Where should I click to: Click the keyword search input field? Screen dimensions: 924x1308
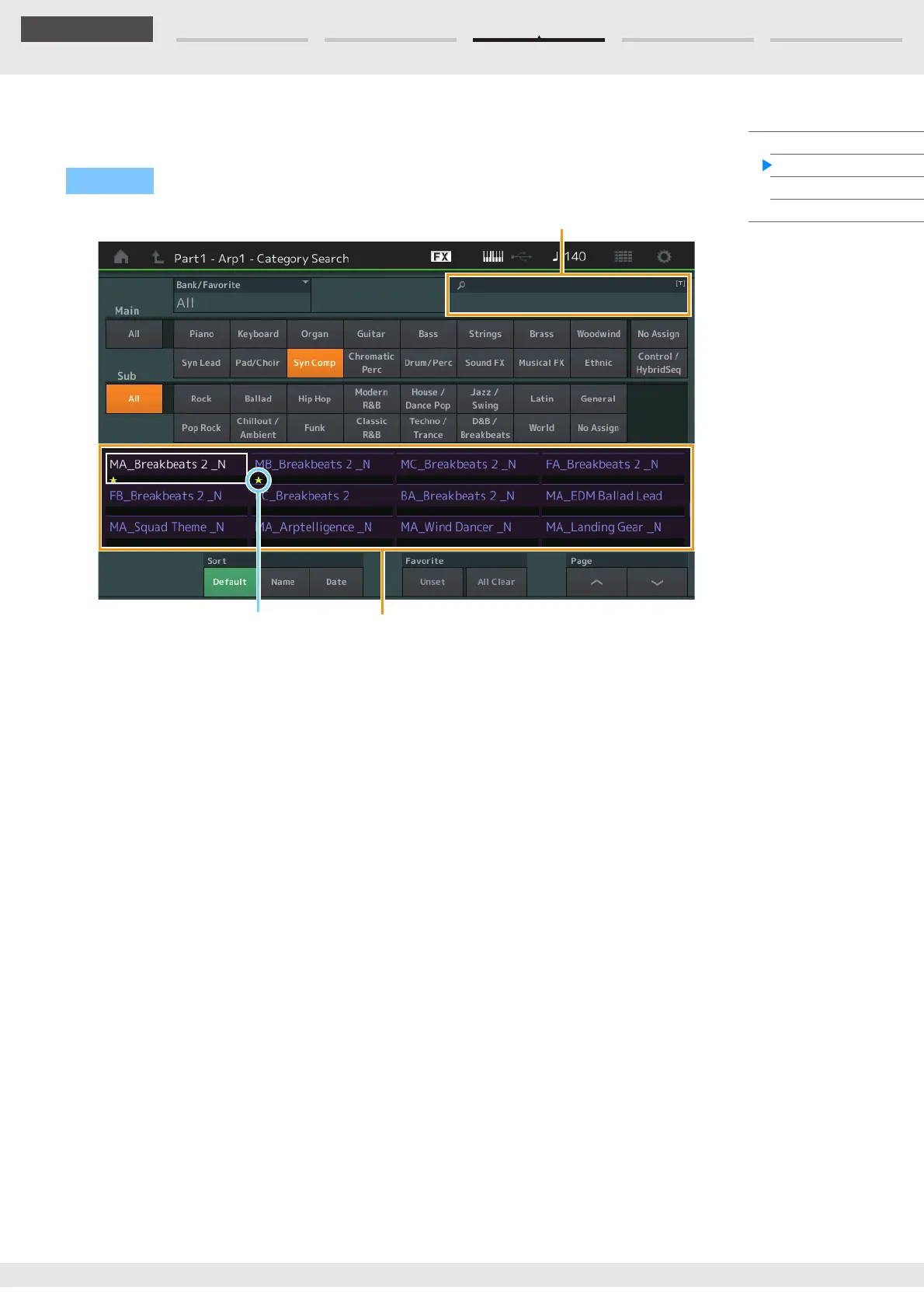[x=568, y=295]
